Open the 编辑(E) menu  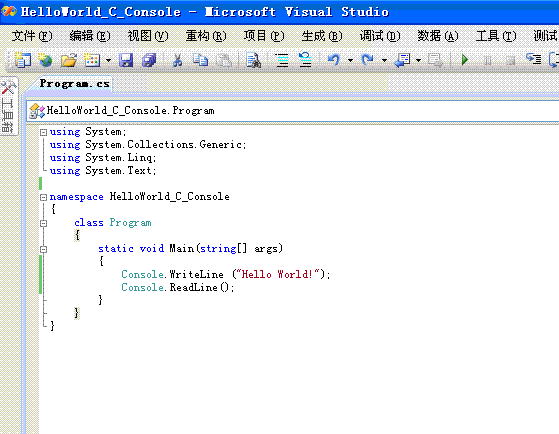[90, 36]
